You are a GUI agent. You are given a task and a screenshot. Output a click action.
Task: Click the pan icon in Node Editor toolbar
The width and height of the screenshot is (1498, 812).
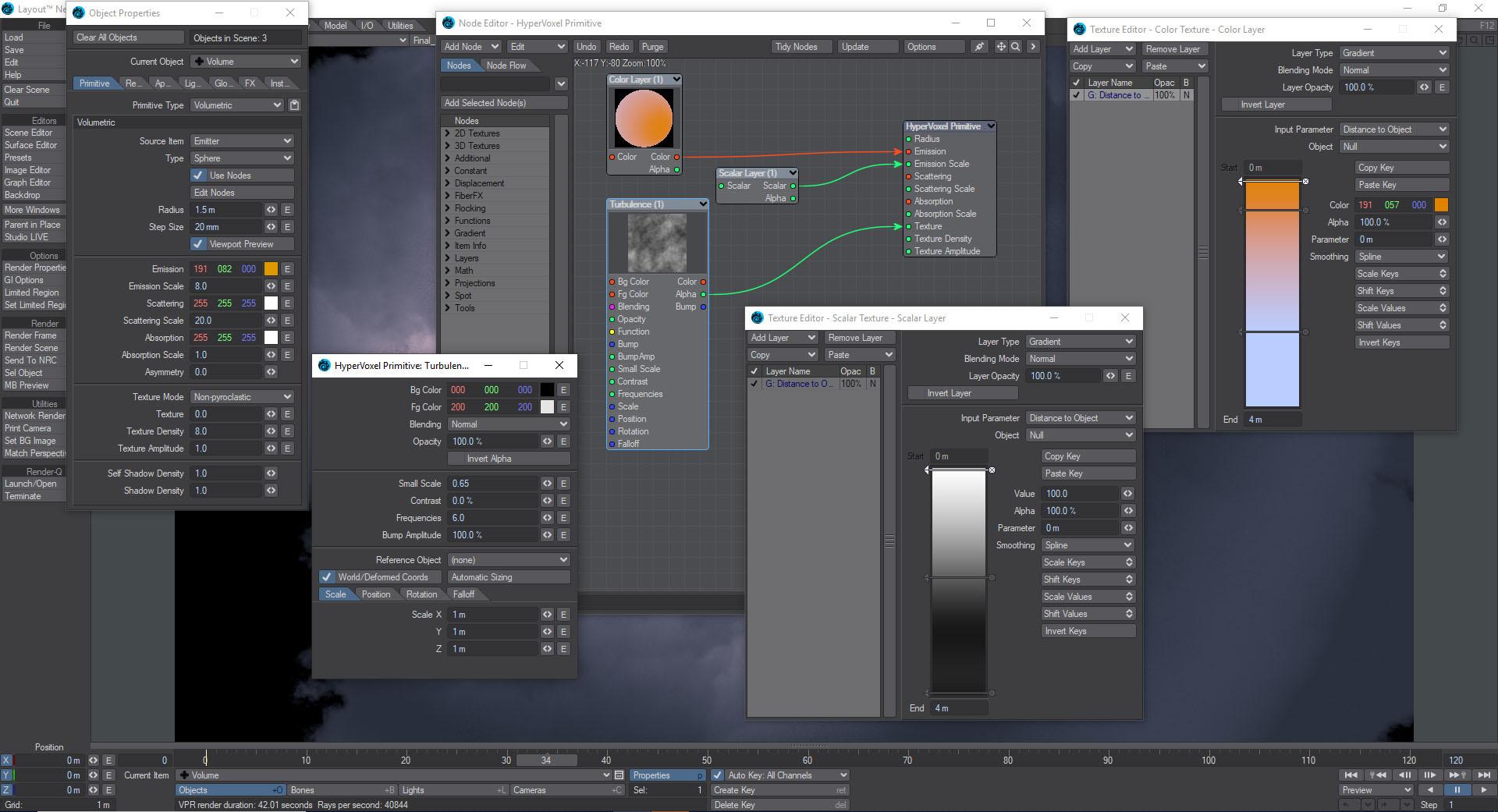pyautogui.click(x=1001, y=47)
